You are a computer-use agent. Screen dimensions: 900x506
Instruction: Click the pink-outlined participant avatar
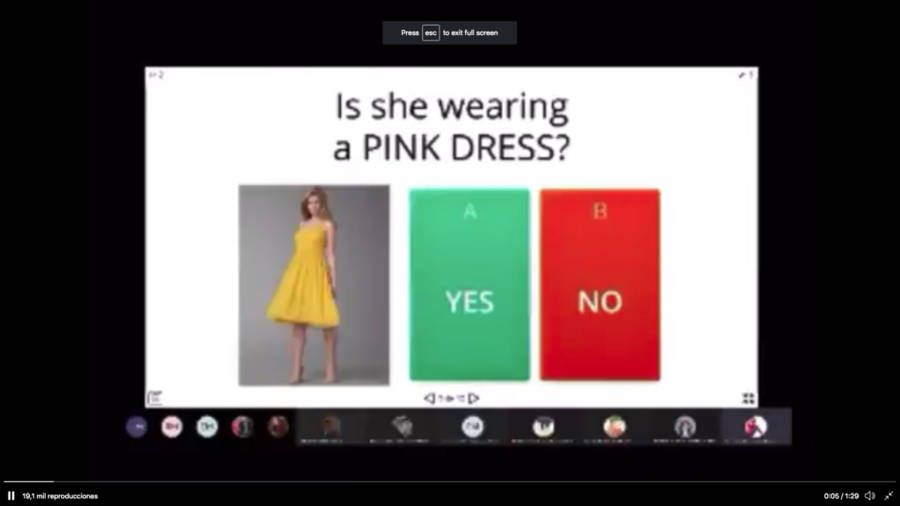[172, 427]
